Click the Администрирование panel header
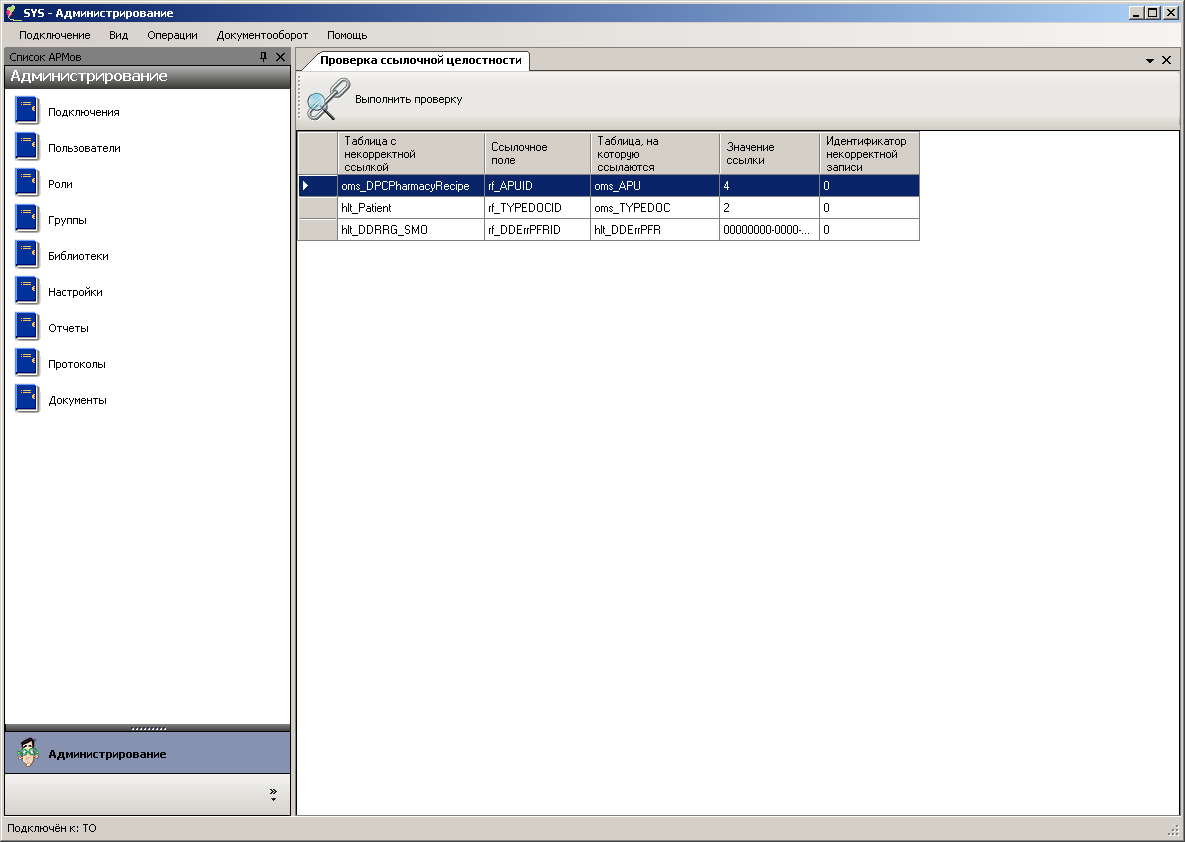 point(147,76)
